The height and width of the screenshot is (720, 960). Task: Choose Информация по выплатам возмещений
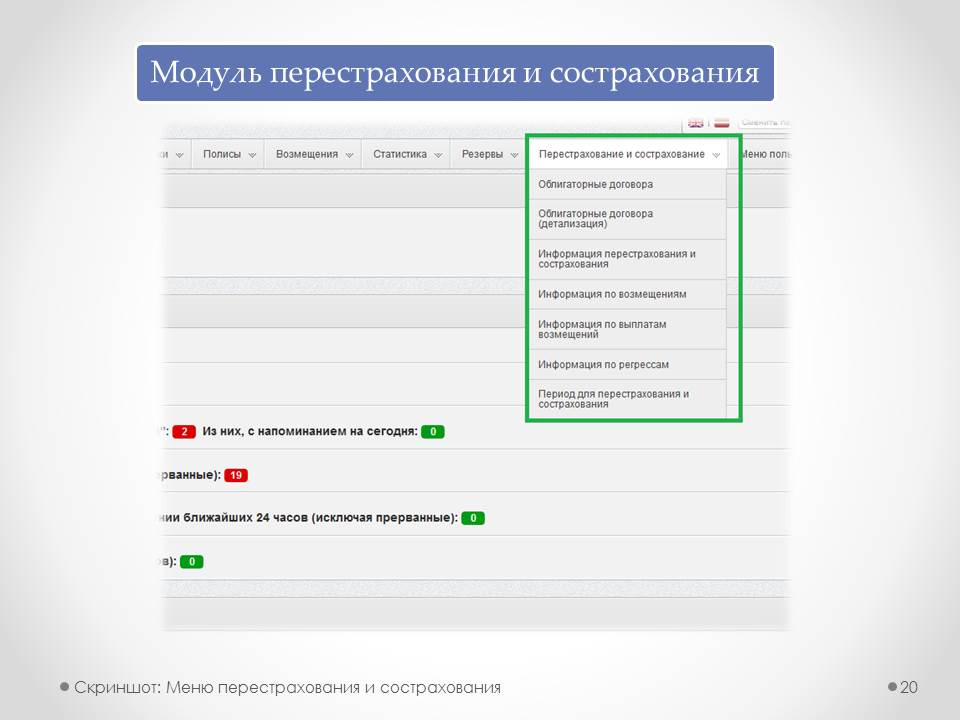pyautogui.click(x=628, y=329)
